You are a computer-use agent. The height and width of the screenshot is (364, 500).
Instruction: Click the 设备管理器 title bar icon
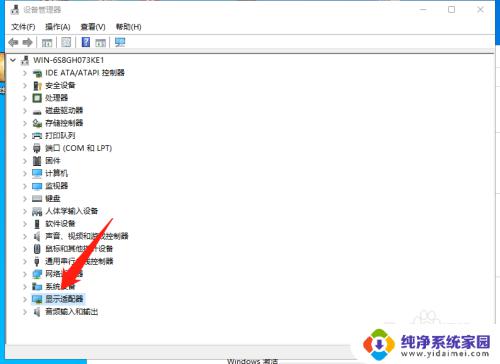[x=15, y=10]
